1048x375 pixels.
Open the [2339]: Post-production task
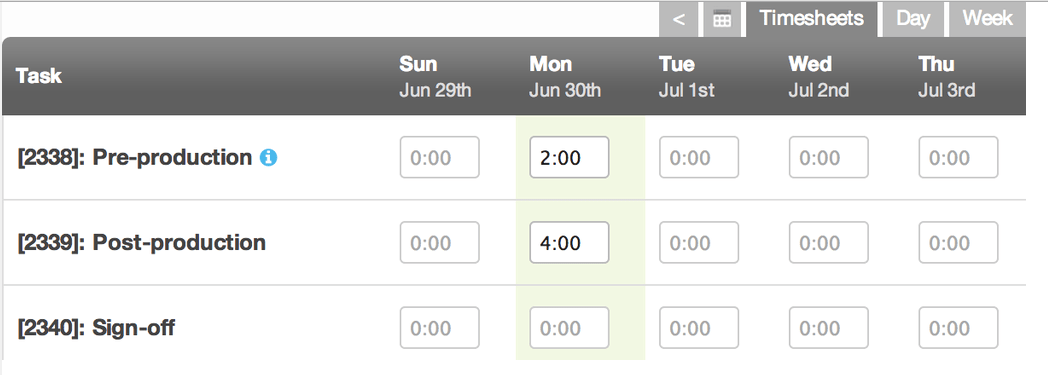[142, 243]
